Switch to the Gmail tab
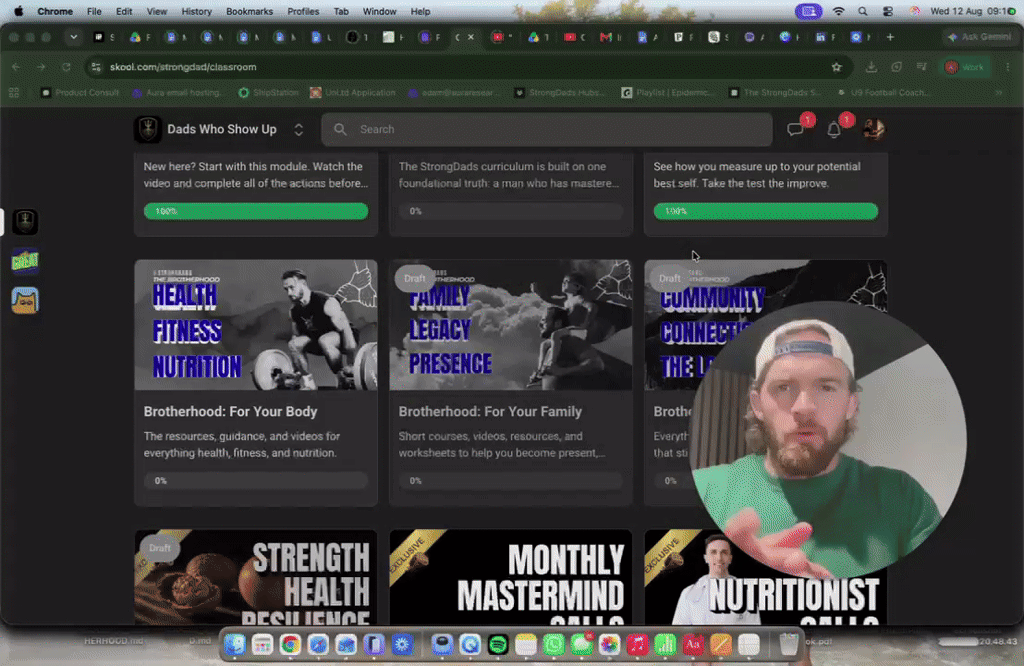Viewport: 1024px width, 666px height. click(605, 37)
